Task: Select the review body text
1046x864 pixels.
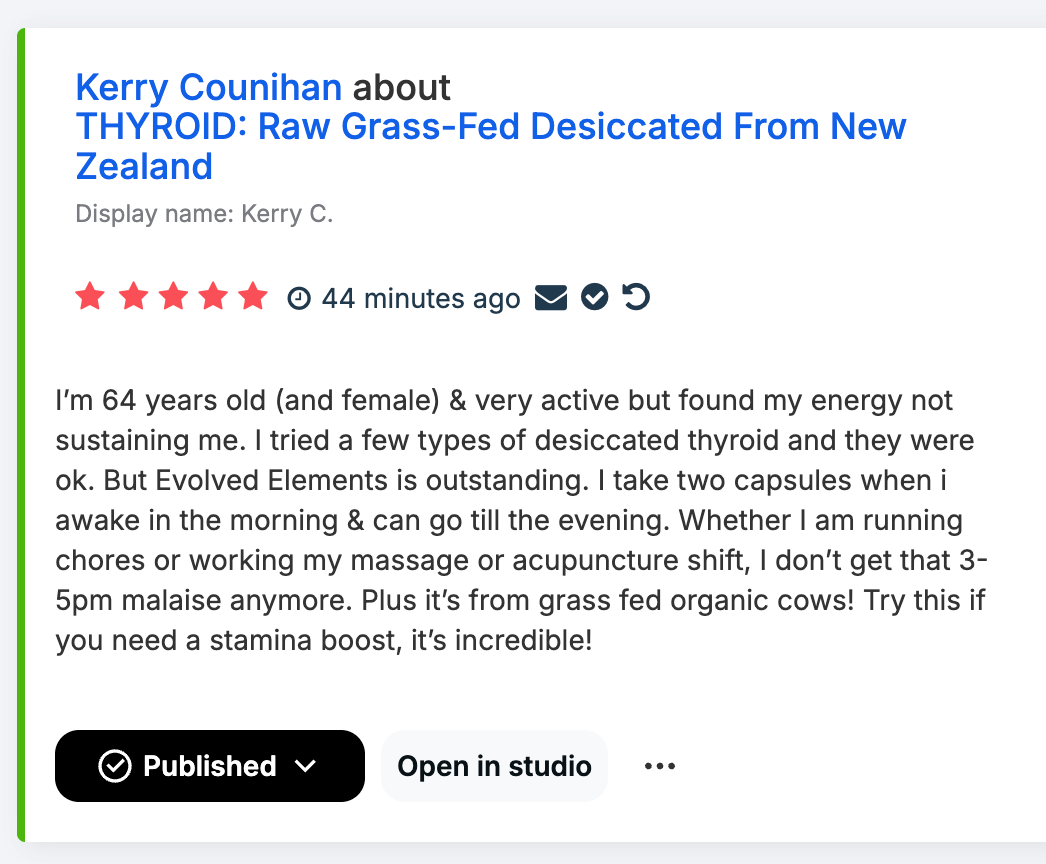Action: coord(520,520)
